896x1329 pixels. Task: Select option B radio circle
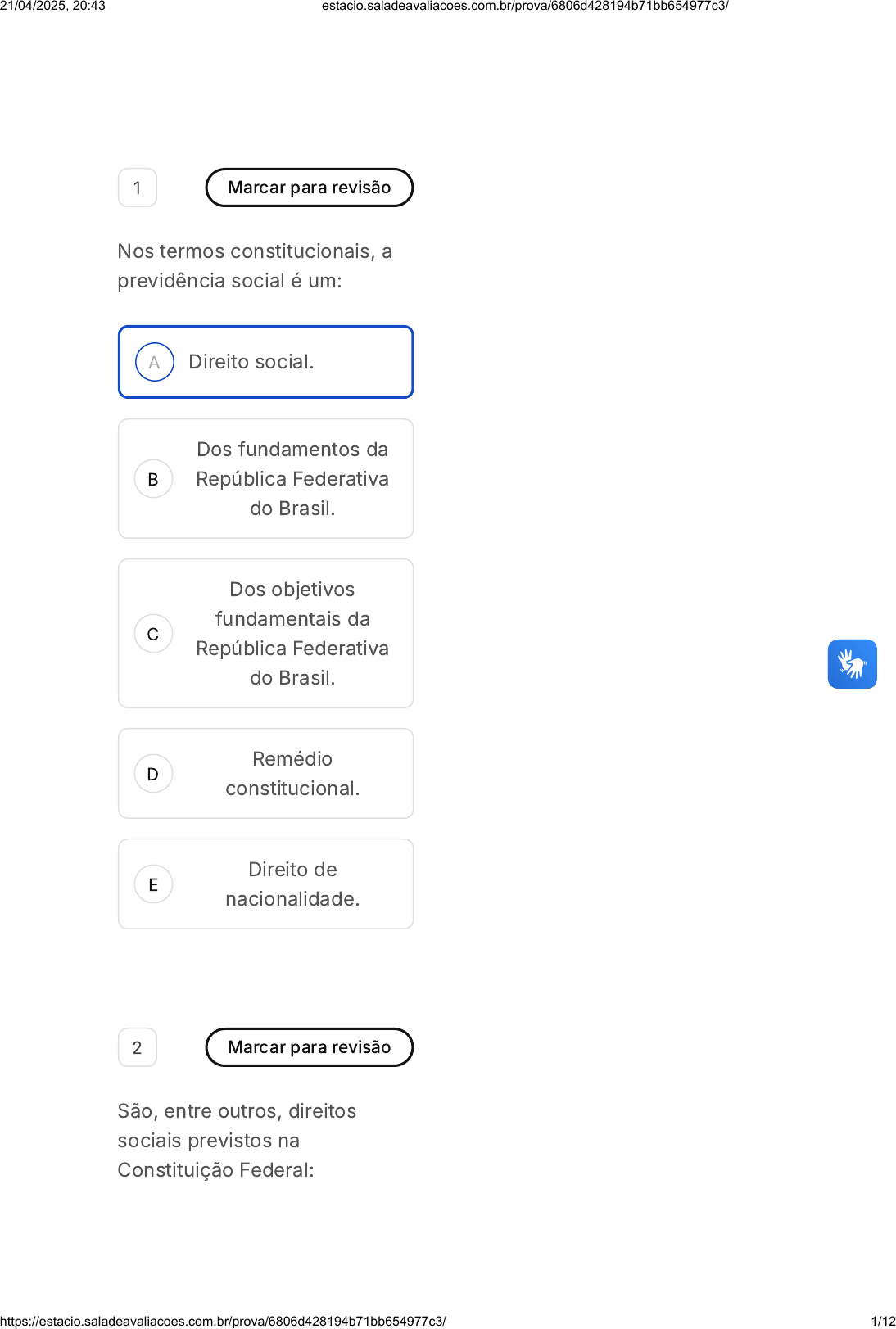(153, 479)
